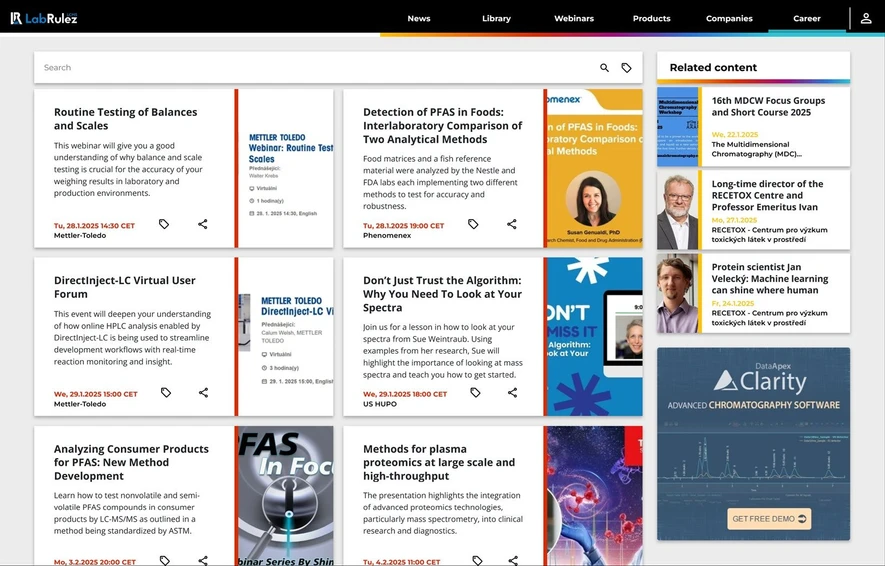Open the tag filter icon in search bar
Screen dimensions: 885x566
coord(626,68)
